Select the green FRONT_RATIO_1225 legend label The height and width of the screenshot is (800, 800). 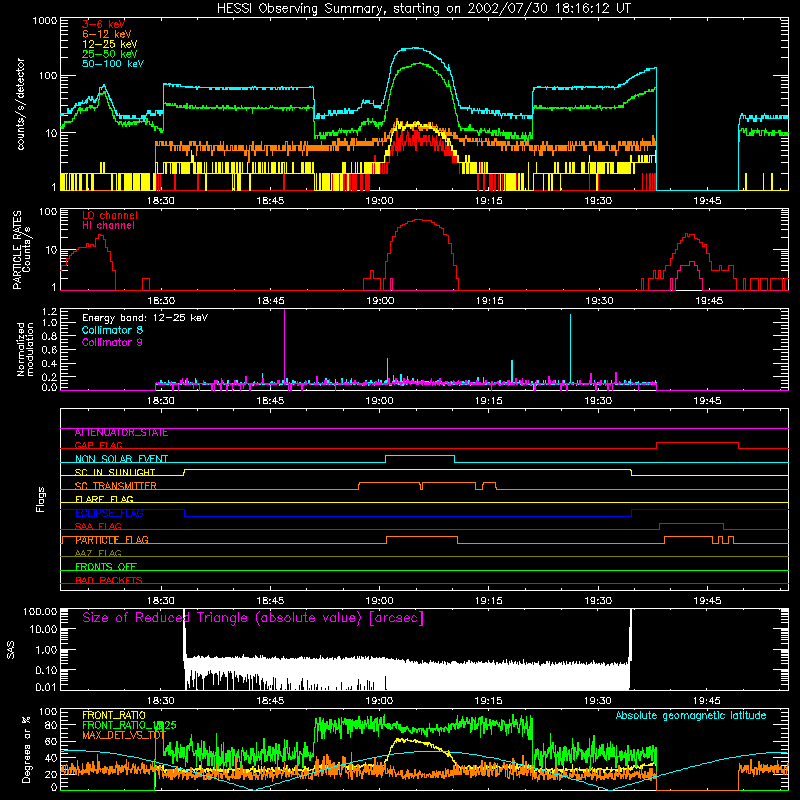click(x=129, y=725)
